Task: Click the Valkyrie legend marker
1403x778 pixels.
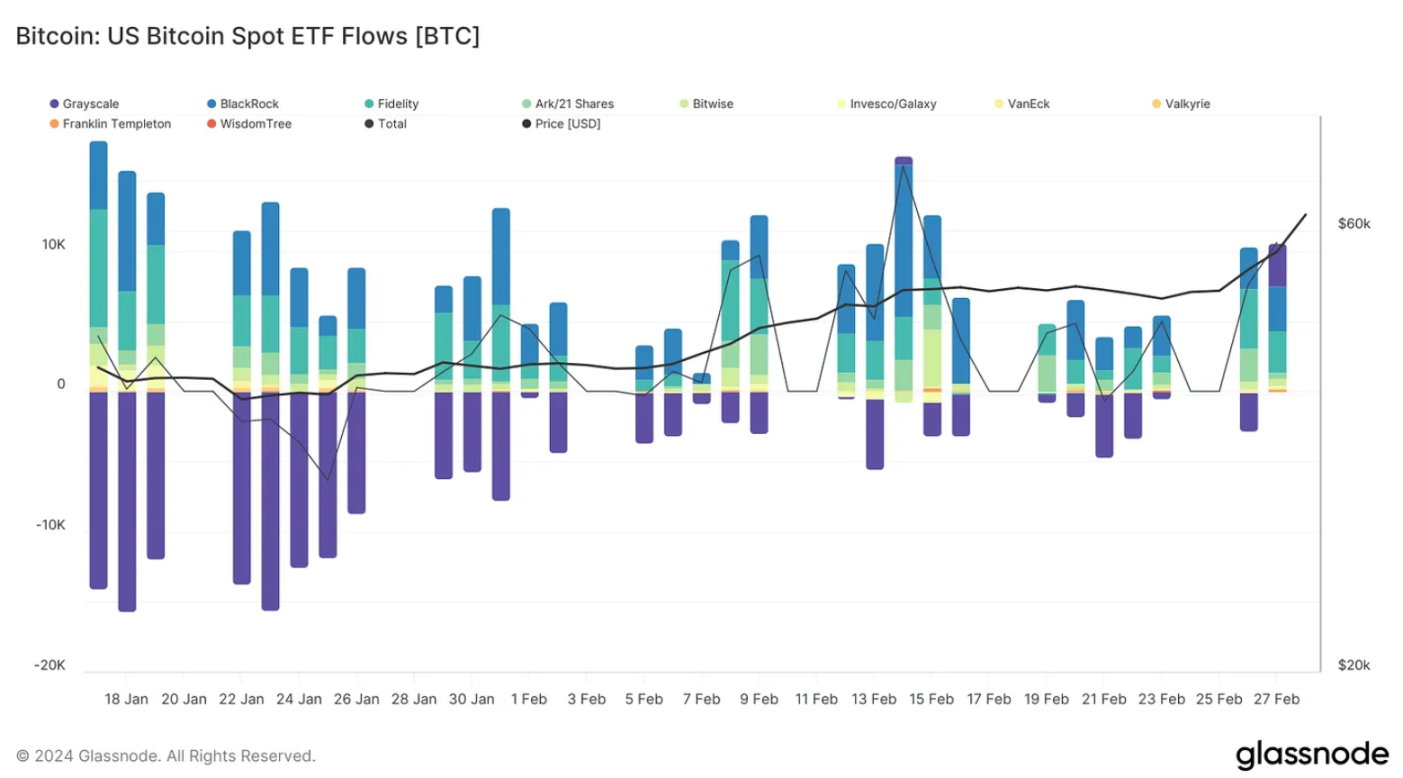Action: [1157, 104]
